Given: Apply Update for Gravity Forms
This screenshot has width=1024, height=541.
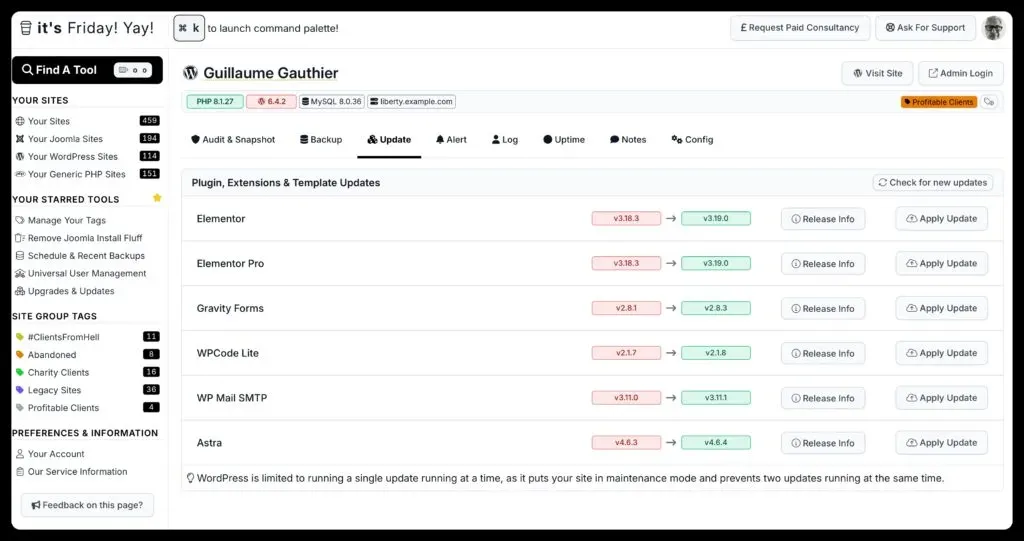Looking at the screenshot, I should (941, 308).
